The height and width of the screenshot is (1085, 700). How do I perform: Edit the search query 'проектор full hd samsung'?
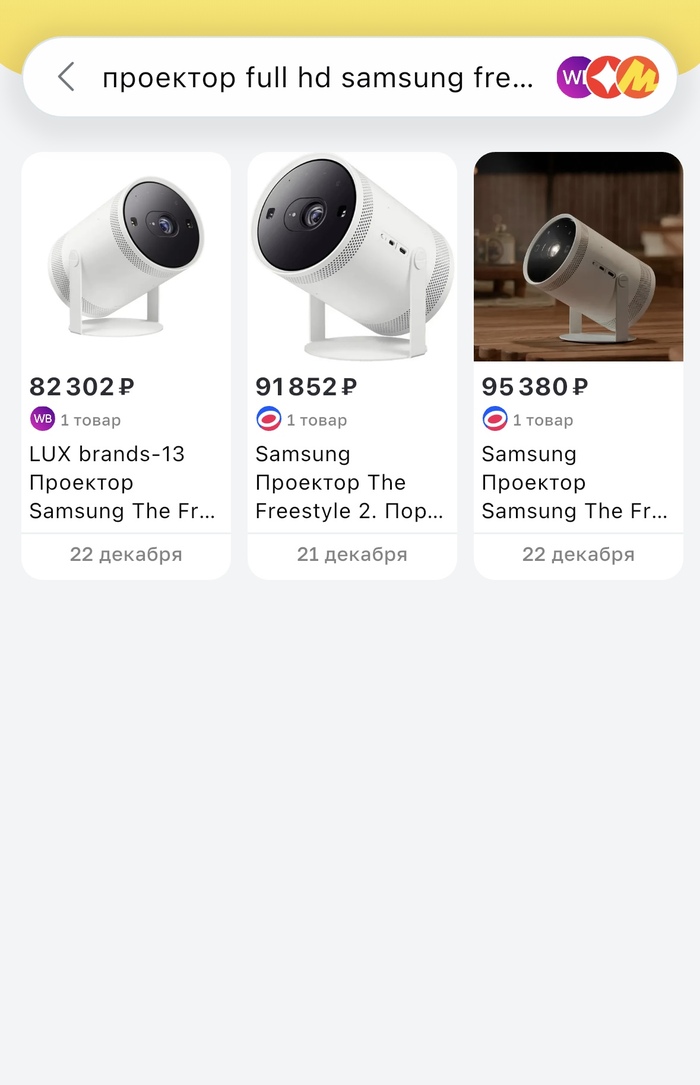[318, 77]
